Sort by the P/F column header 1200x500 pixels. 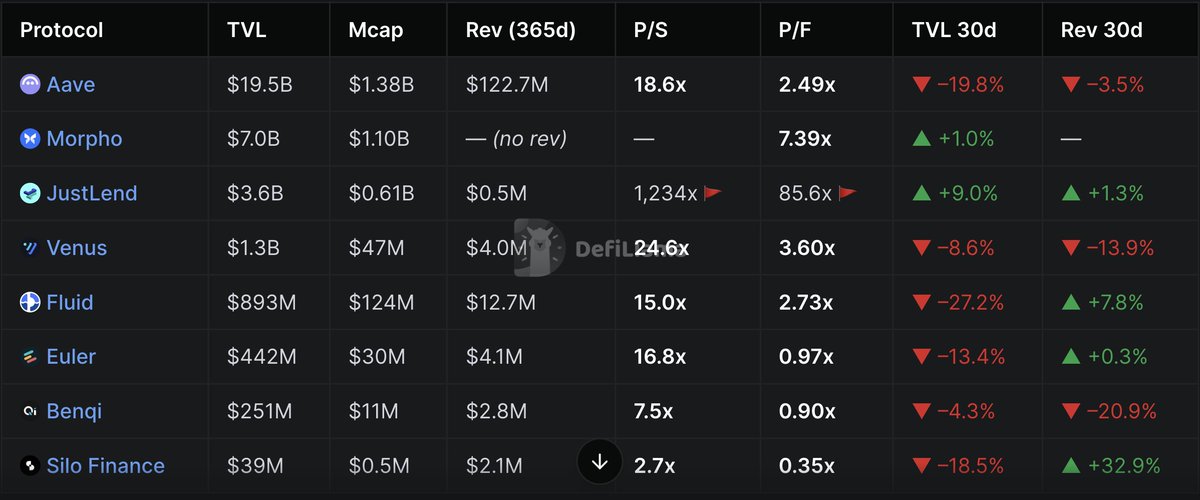(795, 30)
